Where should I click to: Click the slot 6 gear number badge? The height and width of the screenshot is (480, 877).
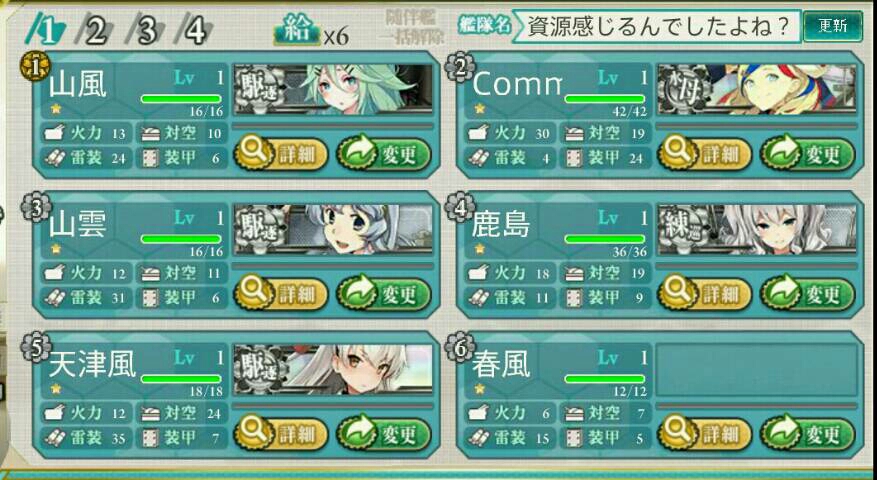click(459, 349)
